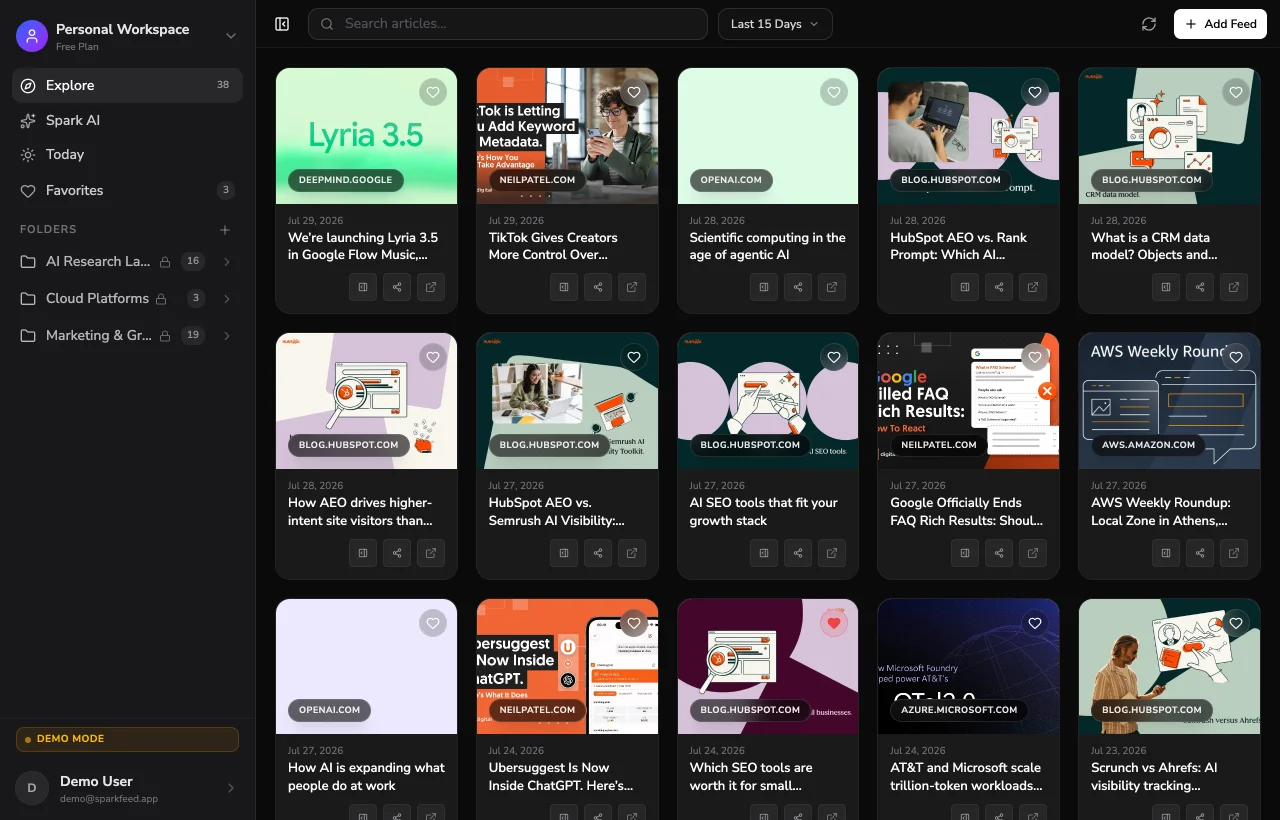
Task: Open TikTok Gives Creators article externally
Action: (x=632, y=287)
